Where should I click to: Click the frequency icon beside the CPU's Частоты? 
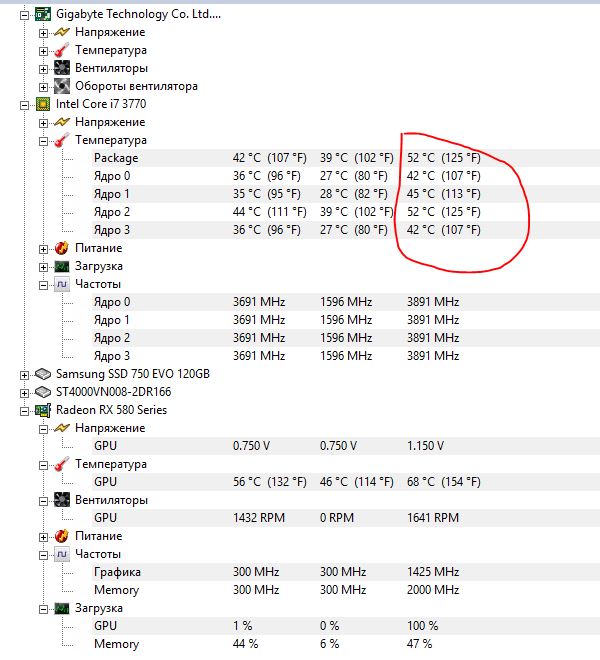61,284
